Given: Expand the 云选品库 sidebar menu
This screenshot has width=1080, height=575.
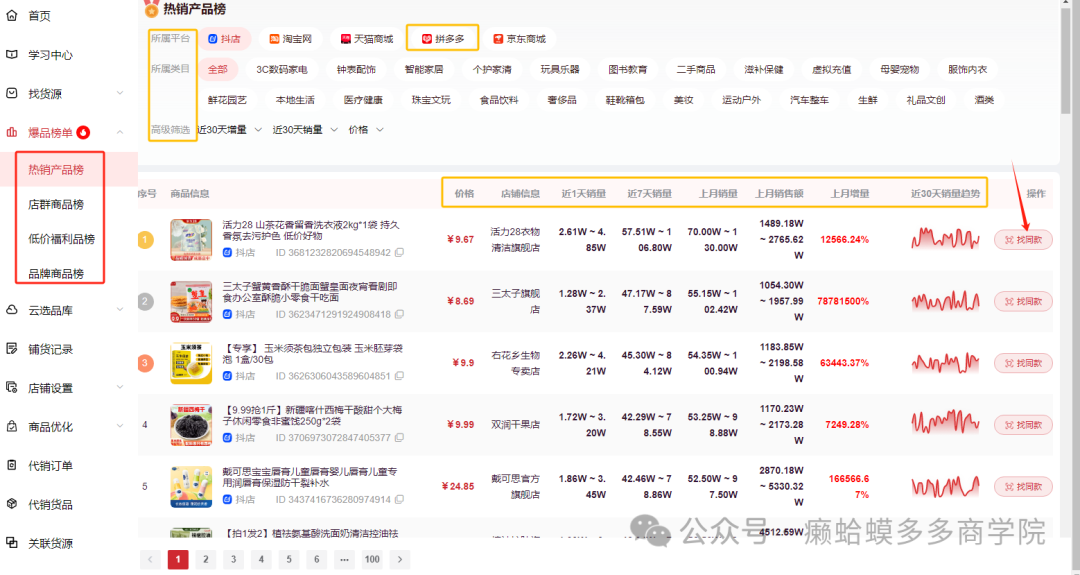Looking at the screenshot, I should click(x=120, y=310).
